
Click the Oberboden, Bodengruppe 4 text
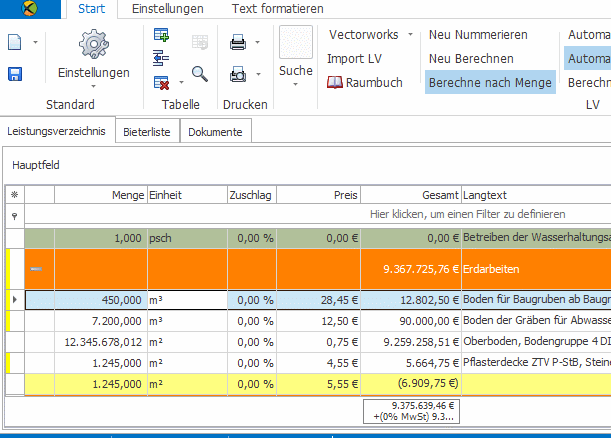536,342
